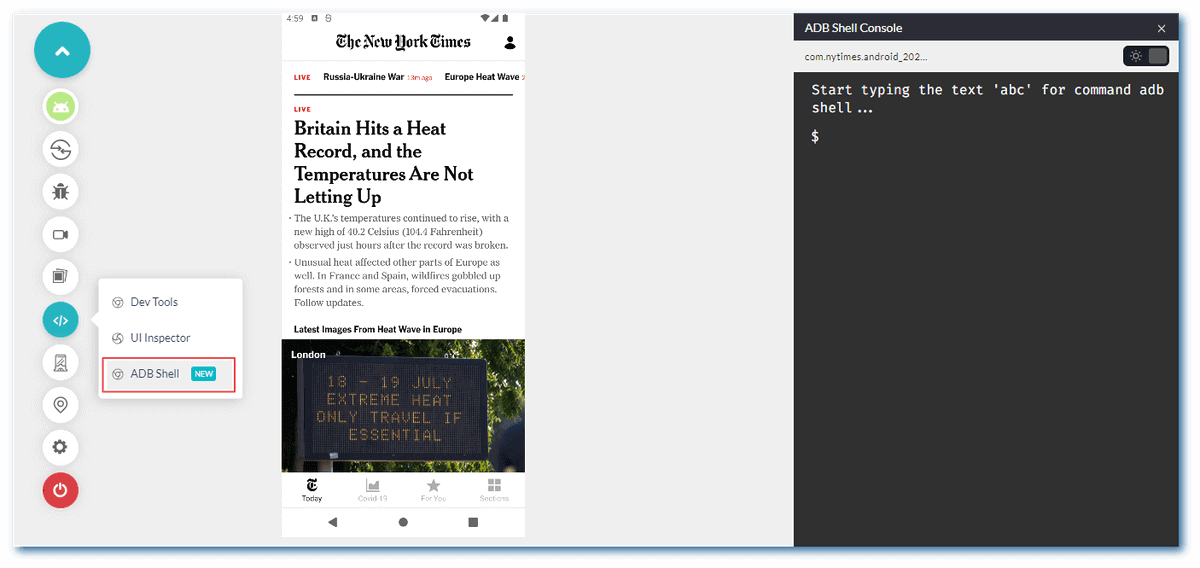Click the U.K. temperatures bullet summary
Screen dimensions: 1200x568
(400, 232)
